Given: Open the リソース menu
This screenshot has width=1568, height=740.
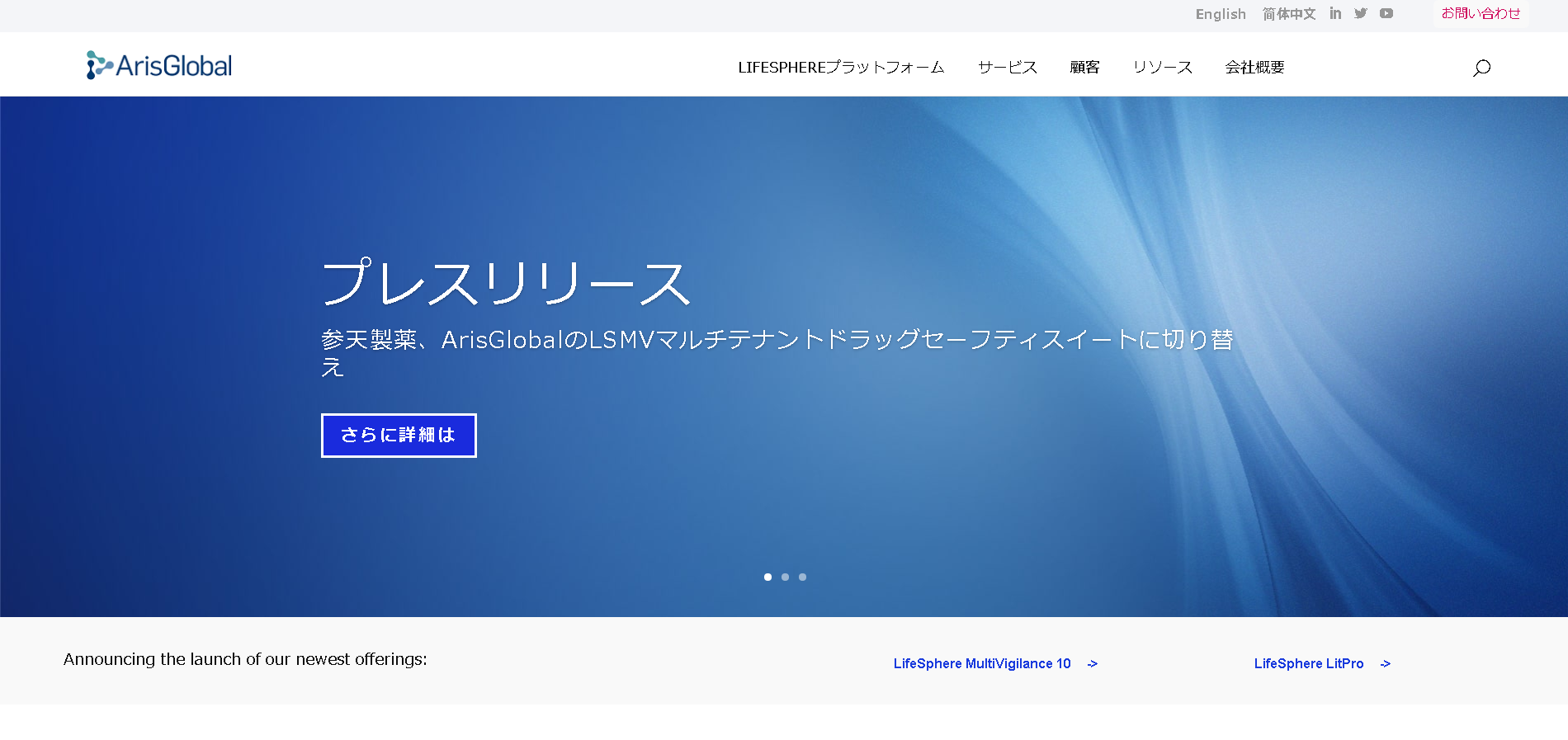Looking at the screenshot, I should coord(1163,68).
